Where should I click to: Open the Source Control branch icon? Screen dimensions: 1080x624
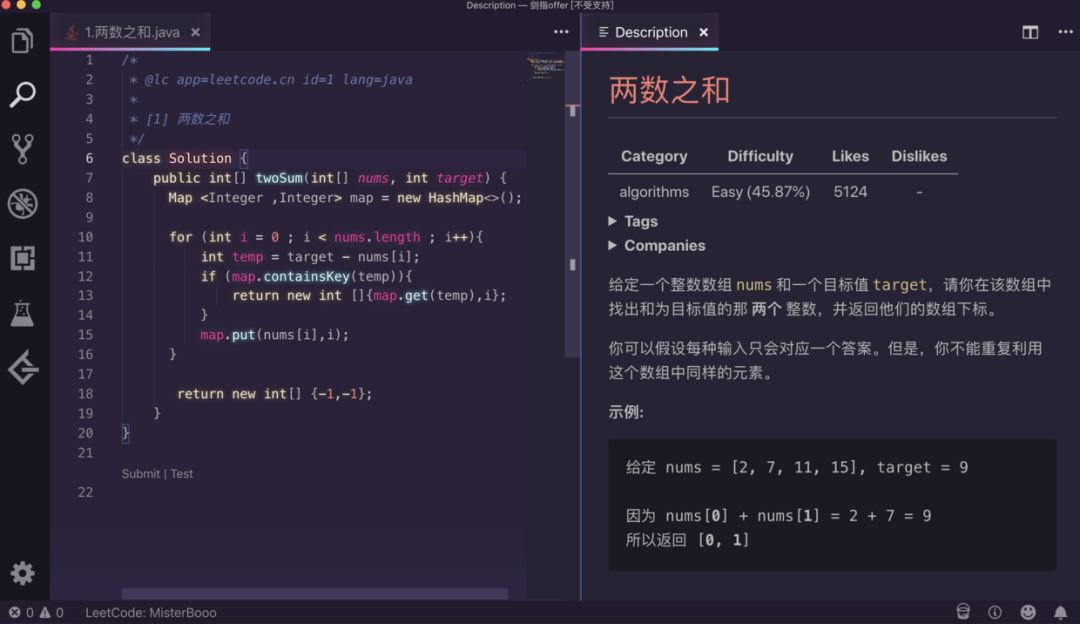point(23,149)
